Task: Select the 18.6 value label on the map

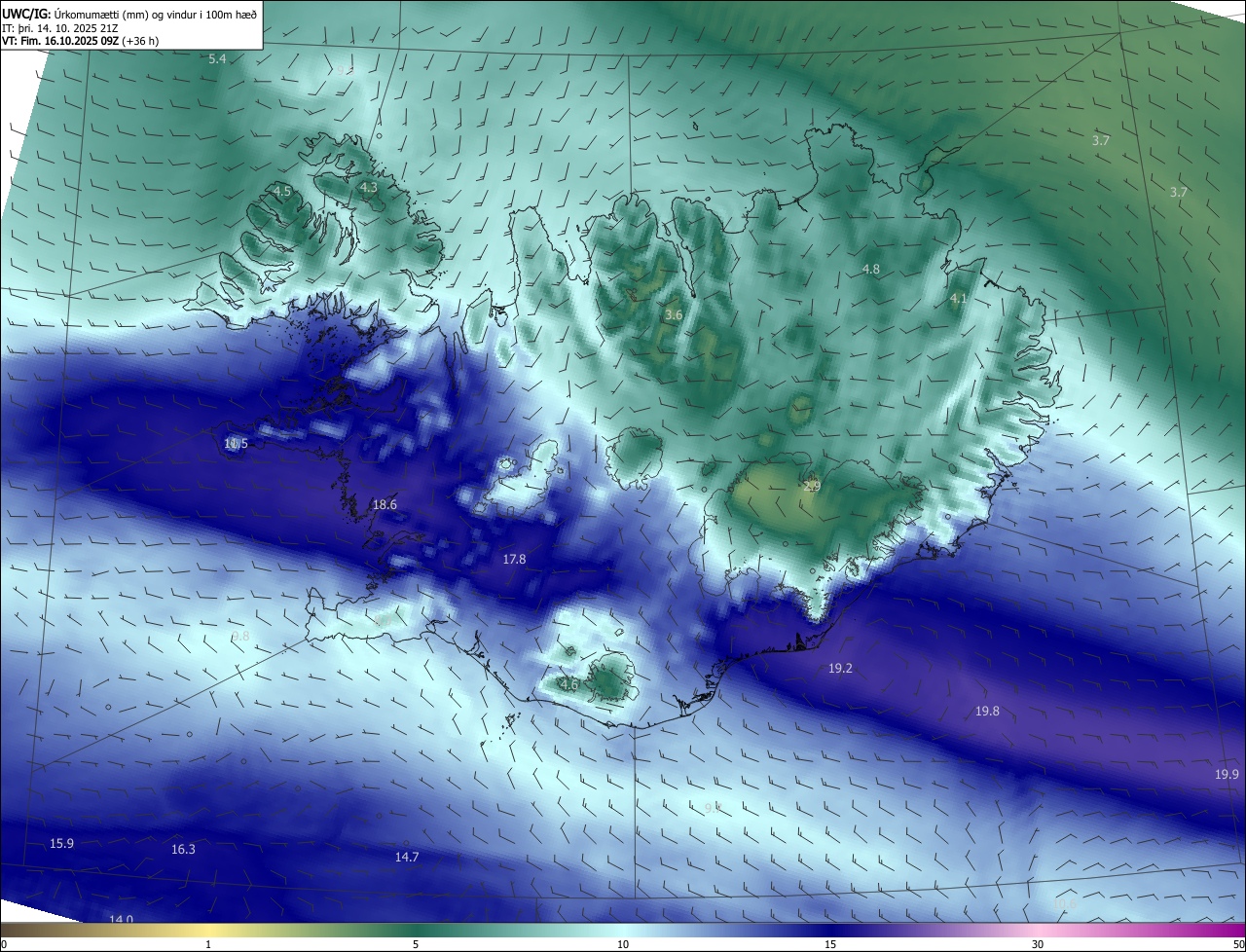Action: 385,504
